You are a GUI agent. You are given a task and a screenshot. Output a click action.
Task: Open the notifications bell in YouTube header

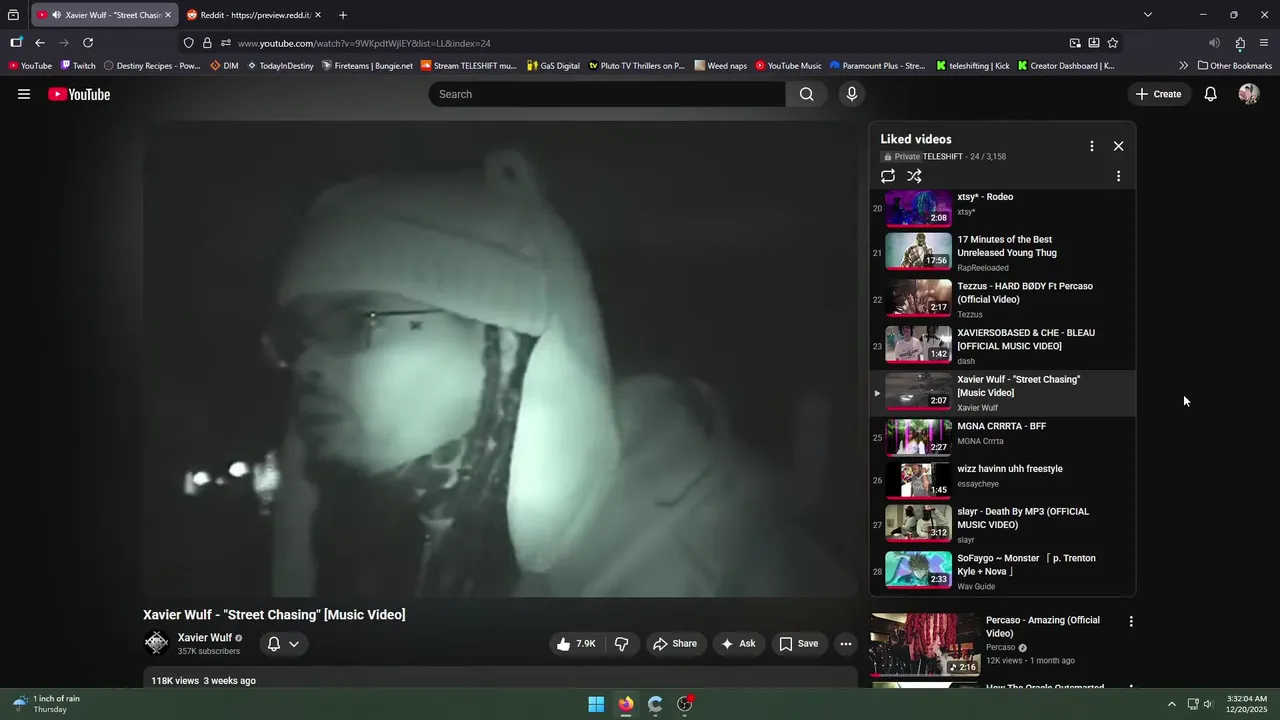(1210, 94)
